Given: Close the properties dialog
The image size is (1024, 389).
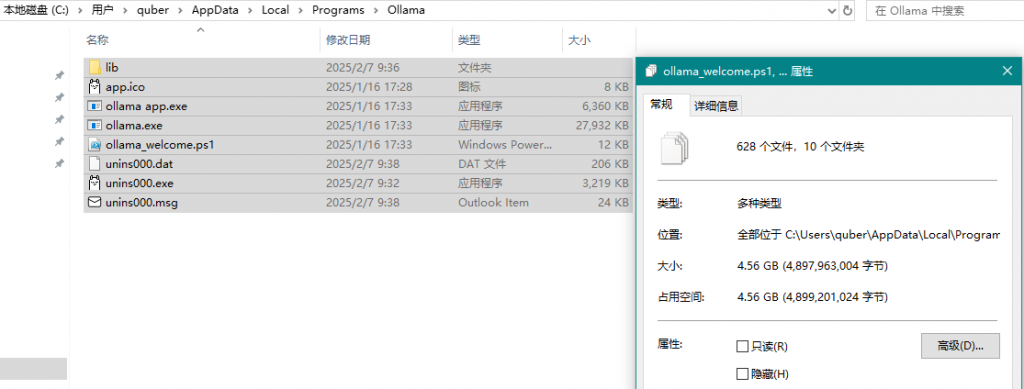Looking at the screenshot, I should click(x=1008, y=71).
